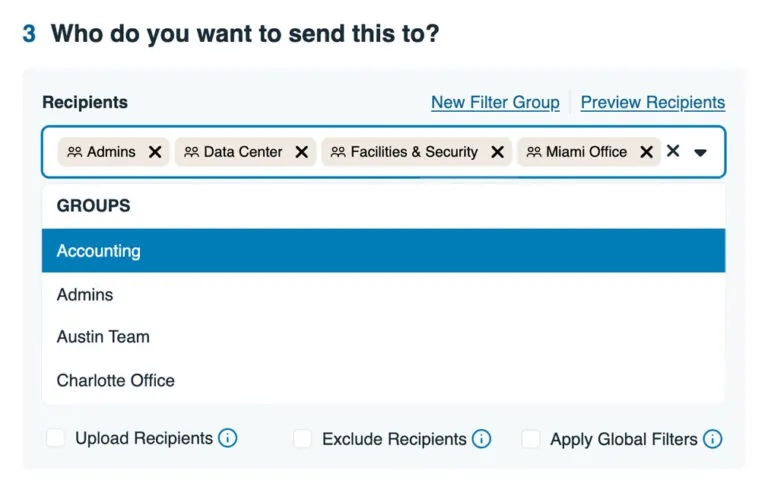Choose Admins in the groups list
Screen dimensions: 768x487
tap(85, 295)
